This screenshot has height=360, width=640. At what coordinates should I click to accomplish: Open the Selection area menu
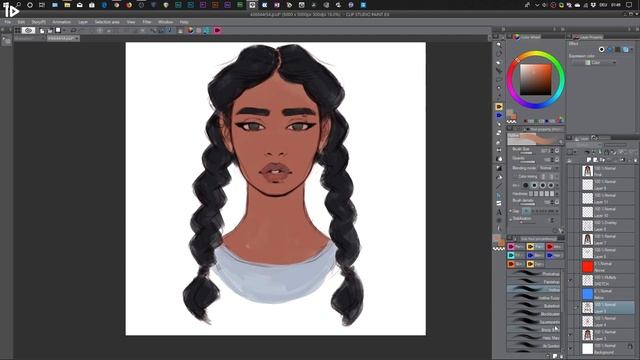tap(107, 22)
